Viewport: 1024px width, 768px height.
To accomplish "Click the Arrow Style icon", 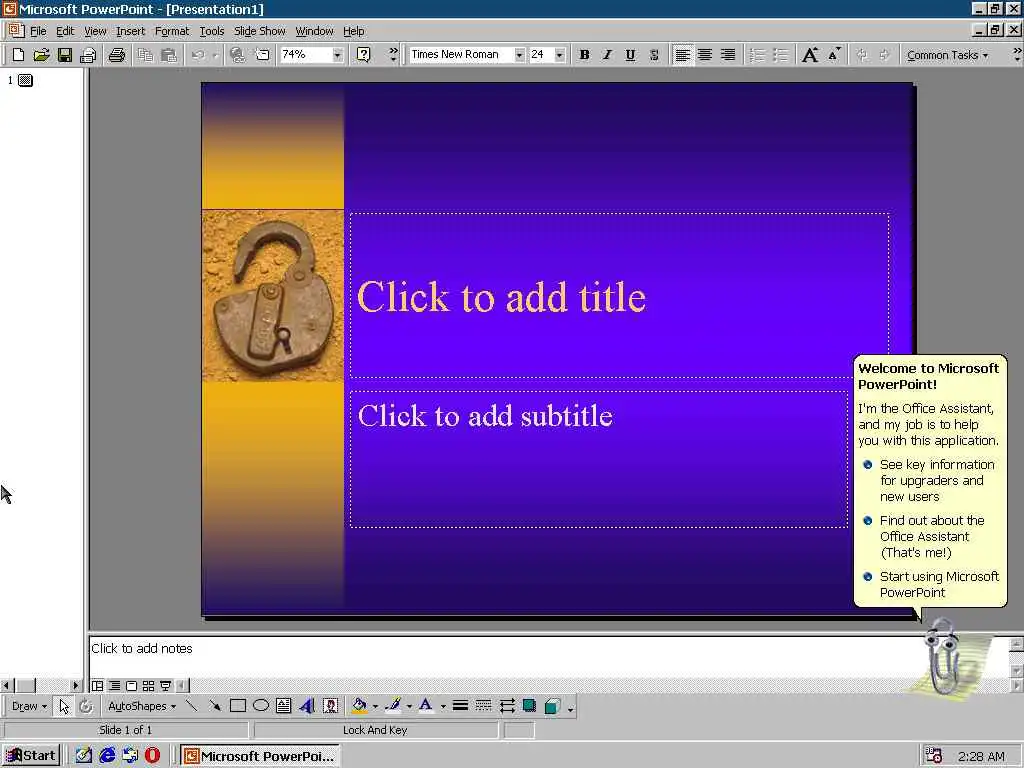I will [x=507, y=705].
